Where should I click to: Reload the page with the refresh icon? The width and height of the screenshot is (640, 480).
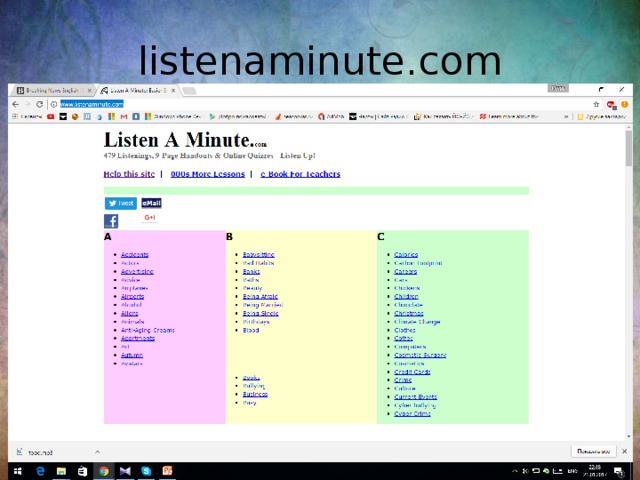[40, 104]
